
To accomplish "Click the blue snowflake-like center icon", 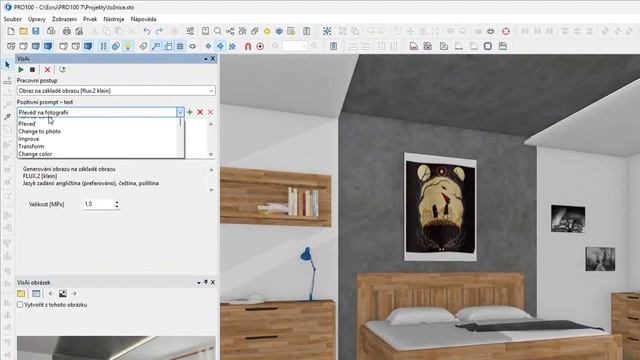I will 327,31.
